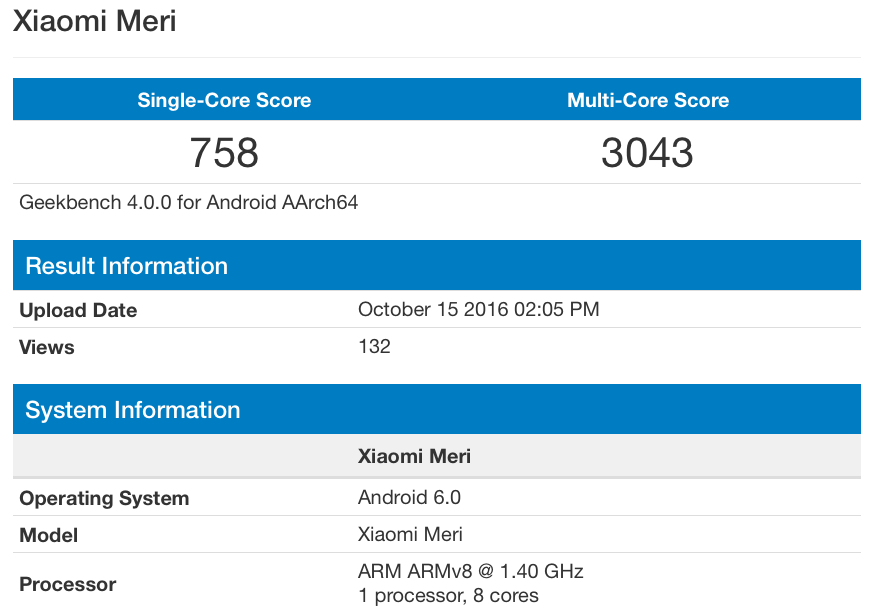878x609 pixels.
Task: Click the date 'October 15 2016 02:05 PM'
Action: pos(479,309)
